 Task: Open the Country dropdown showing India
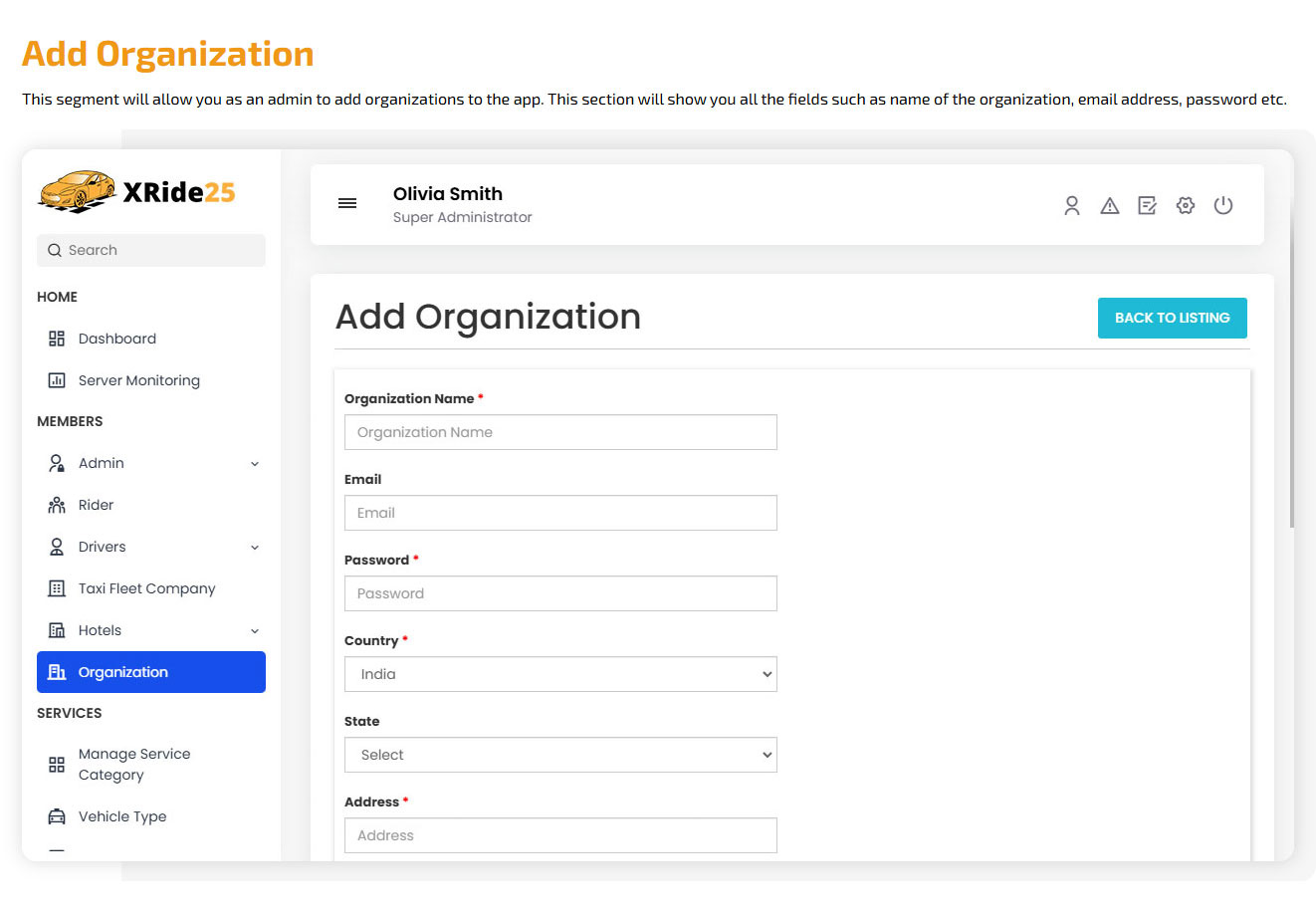click(560, 674)
